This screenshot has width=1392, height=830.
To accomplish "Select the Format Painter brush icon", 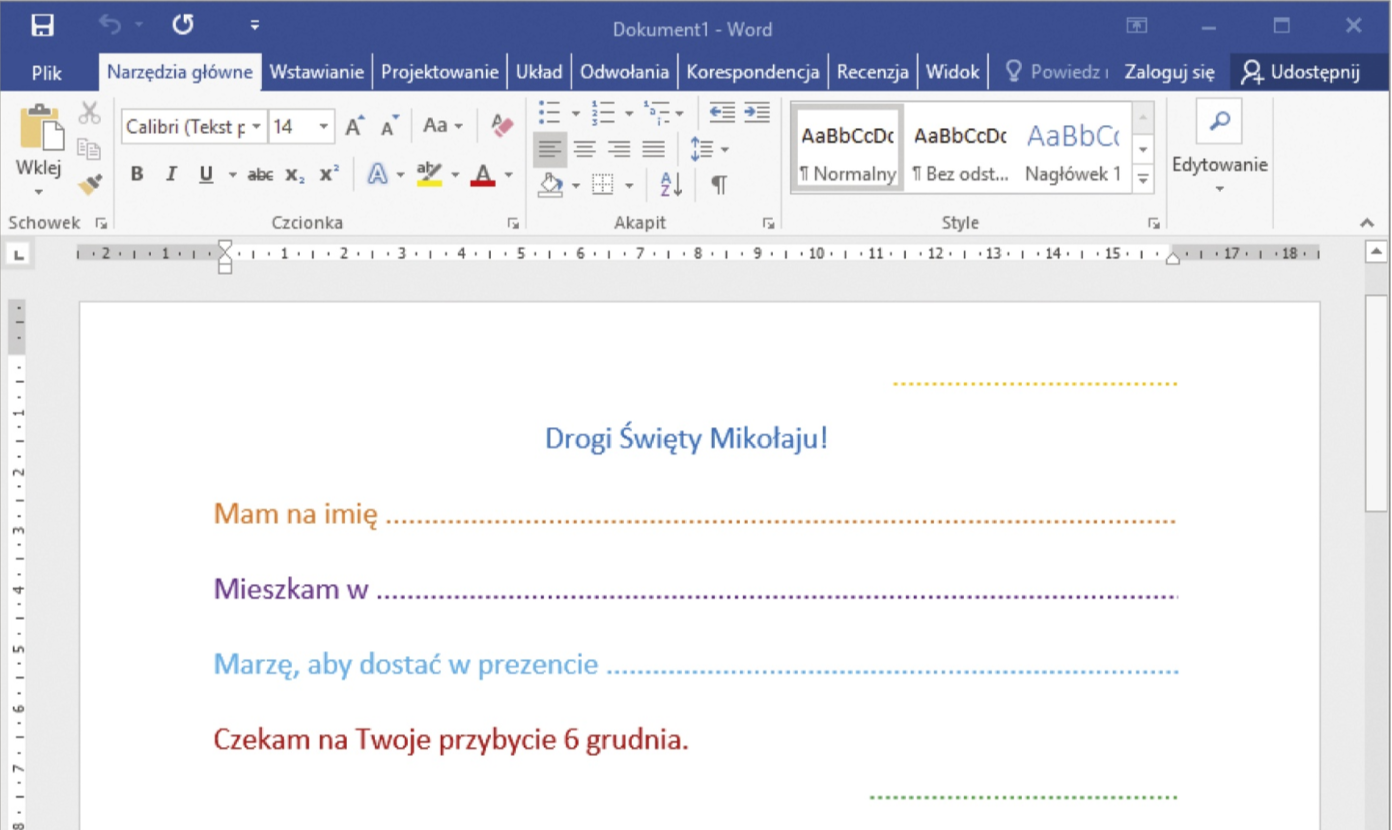I will pyautogui.click(x=90, y=183).
